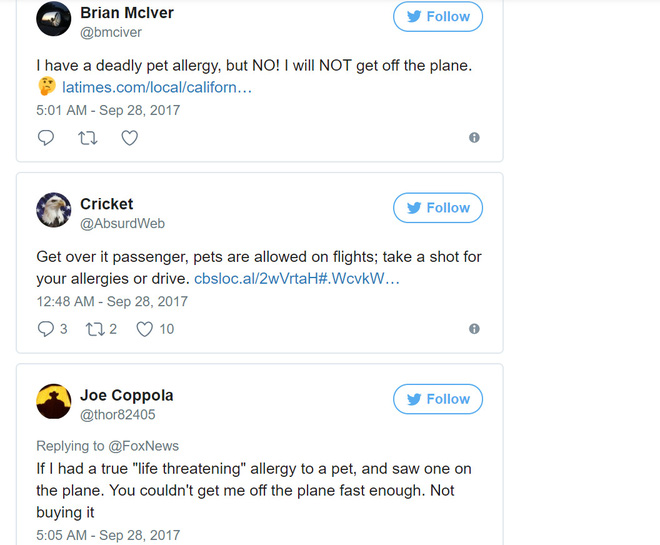Like Cricket's tweet with heart icon
The width and height of the screenshot is (660, 545).
144,329
